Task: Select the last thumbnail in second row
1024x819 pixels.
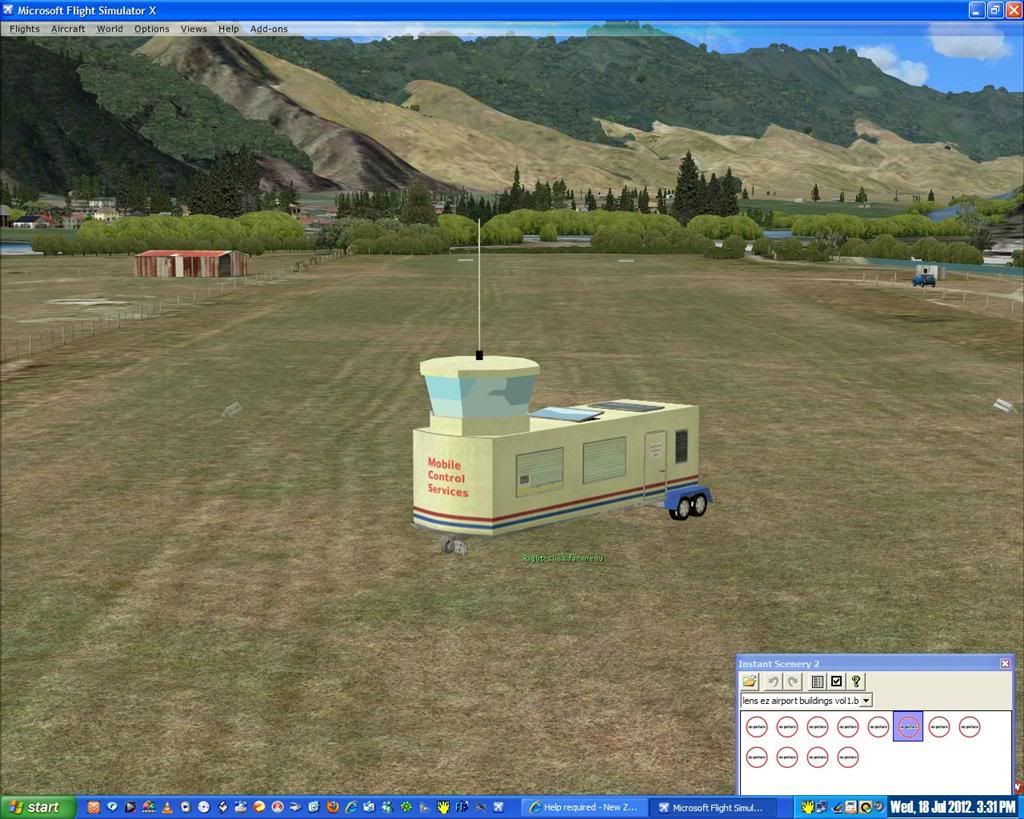Action: click(848, 757)
